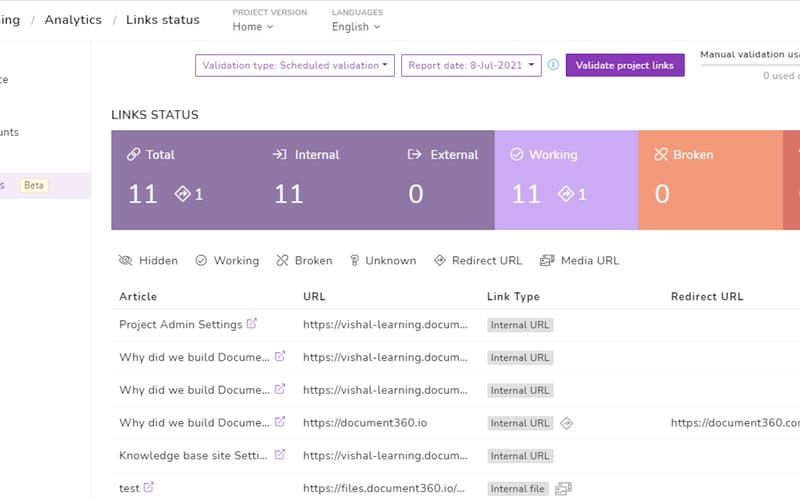Screen dimensions: 800x500
Task: Click the Manual validation usage bar
Action: tap(750, 65)
